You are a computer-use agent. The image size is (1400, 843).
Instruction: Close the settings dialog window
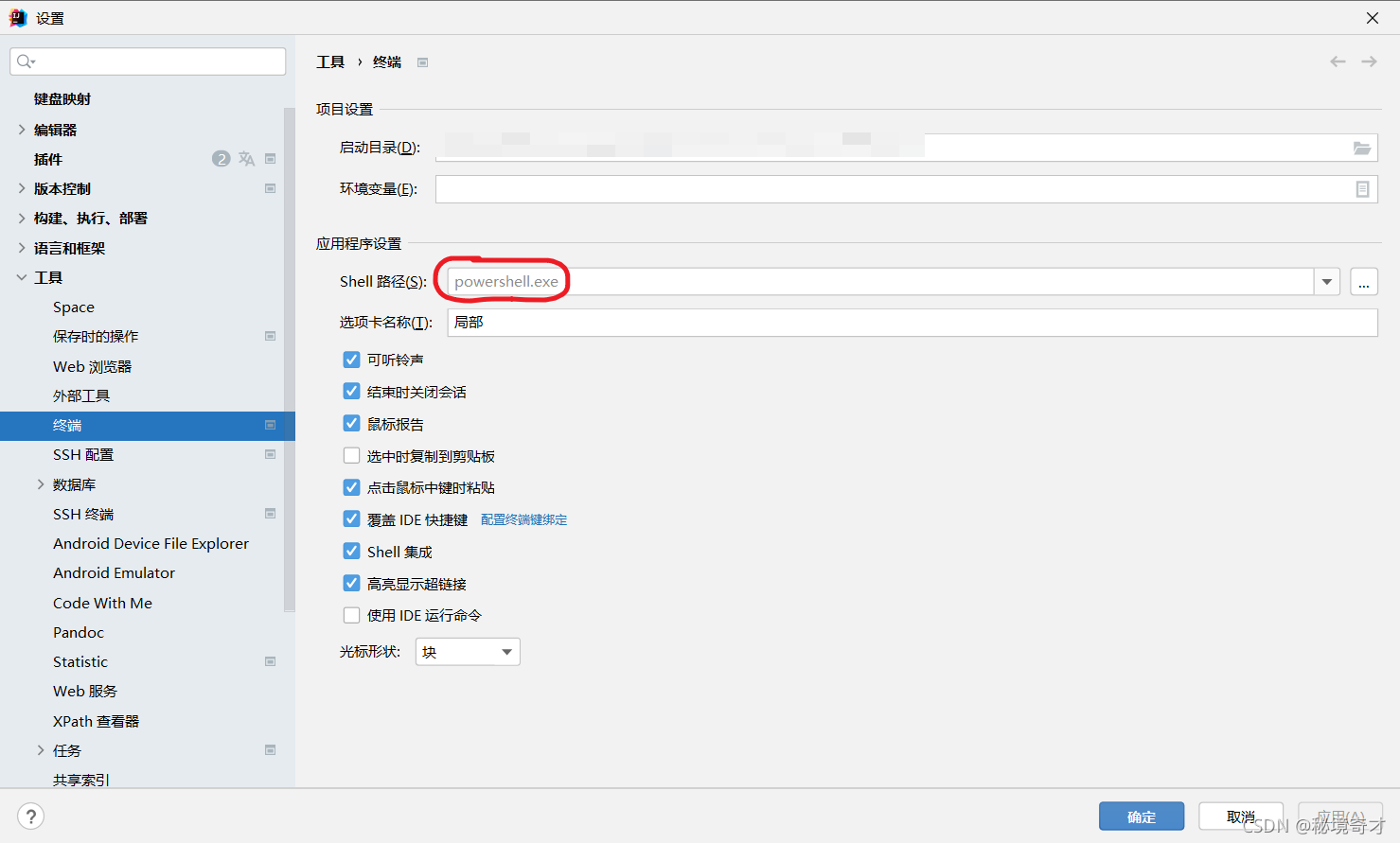click(x=1373, y=18)
